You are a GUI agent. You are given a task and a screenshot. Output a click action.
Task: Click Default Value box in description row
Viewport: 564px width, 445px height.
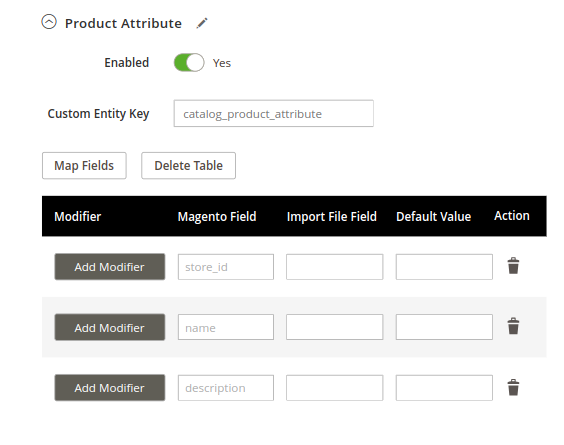(444, 388)
